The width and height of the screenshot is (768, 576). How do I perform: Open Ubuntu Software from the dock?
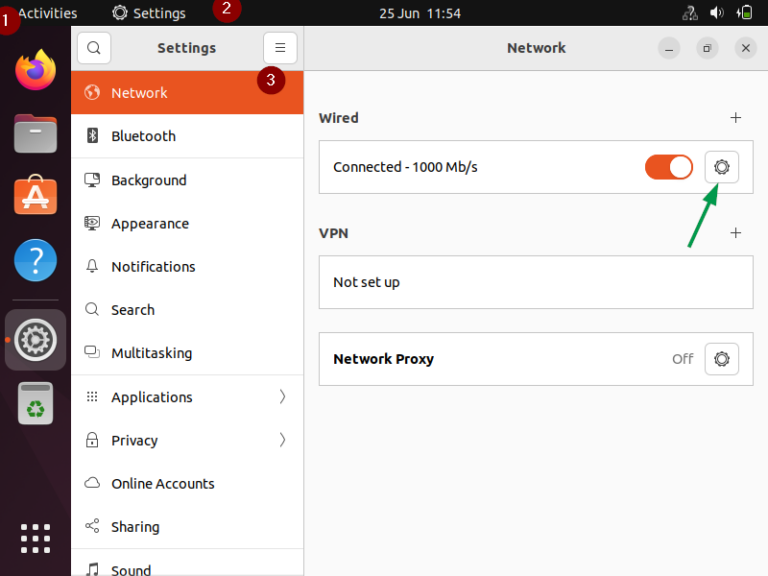35,195
